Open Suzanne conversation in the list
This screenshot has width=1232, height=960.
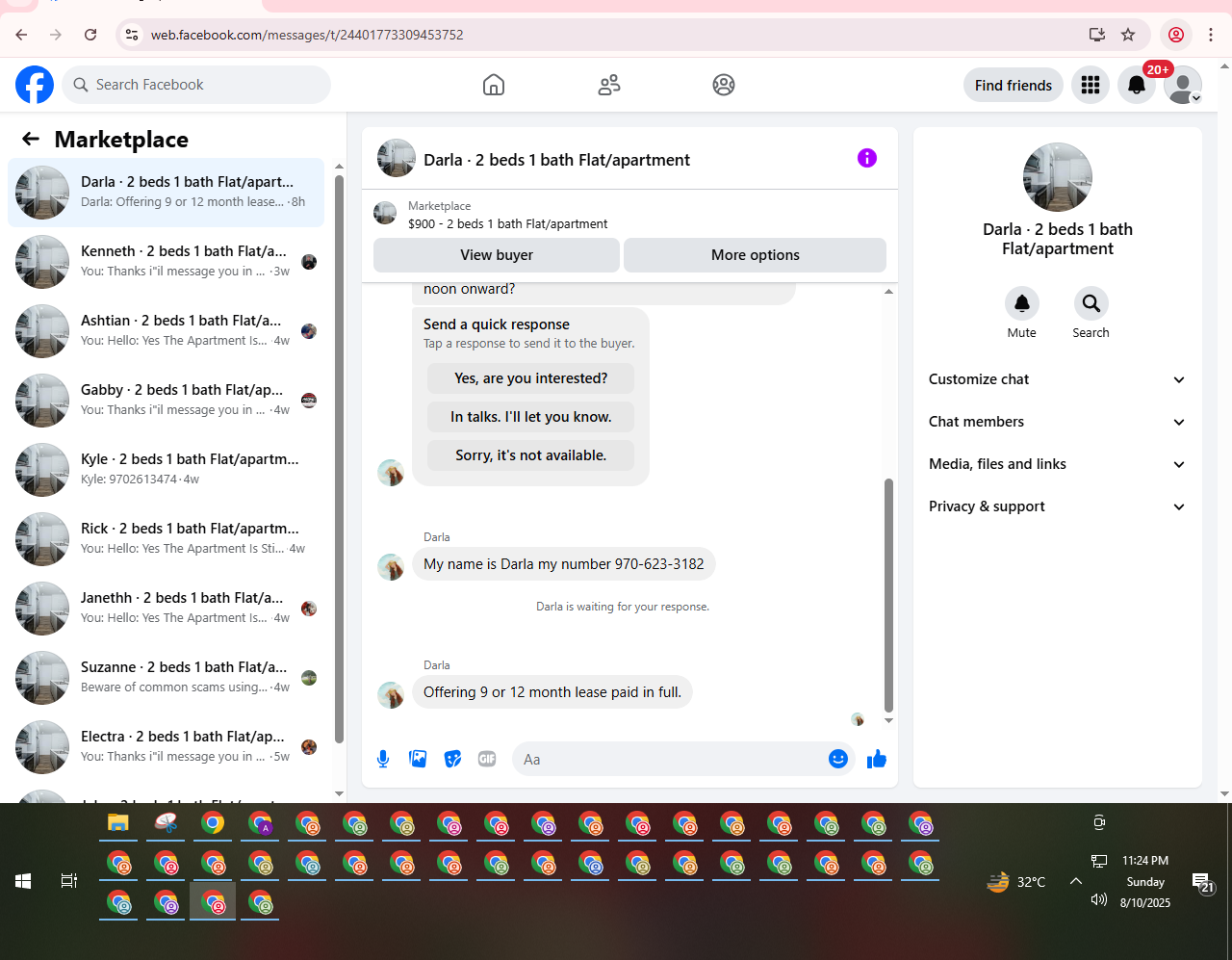pos(166,678)
